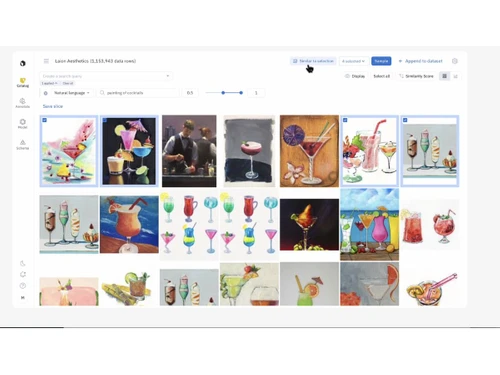This screenshot has width=500, height=375.
Task: Open the Natural language dropdown
Action: click(72, 93)
